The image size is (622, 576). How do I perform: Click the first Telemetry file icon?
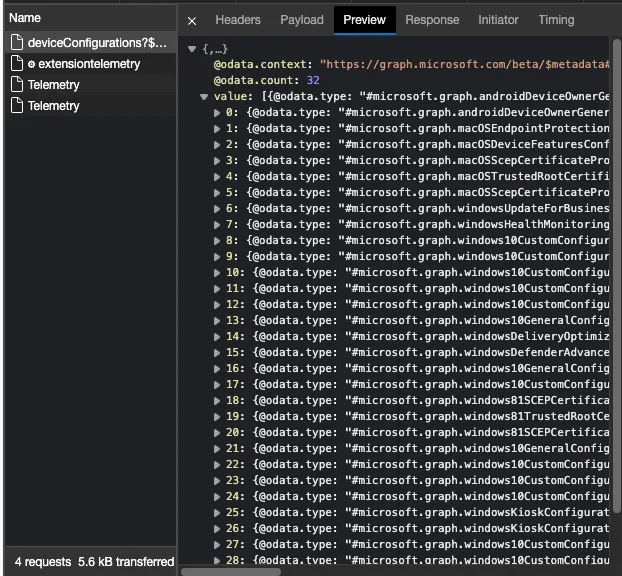click(x=17, y=84)
